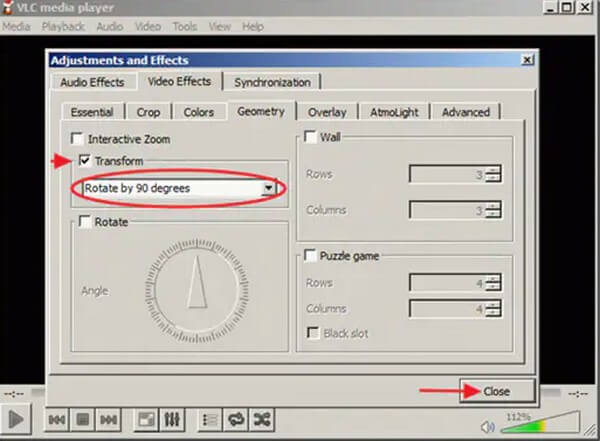Toggle fullscreen video button
Viewport: 600px width, 441px height.
click(146, 420)
